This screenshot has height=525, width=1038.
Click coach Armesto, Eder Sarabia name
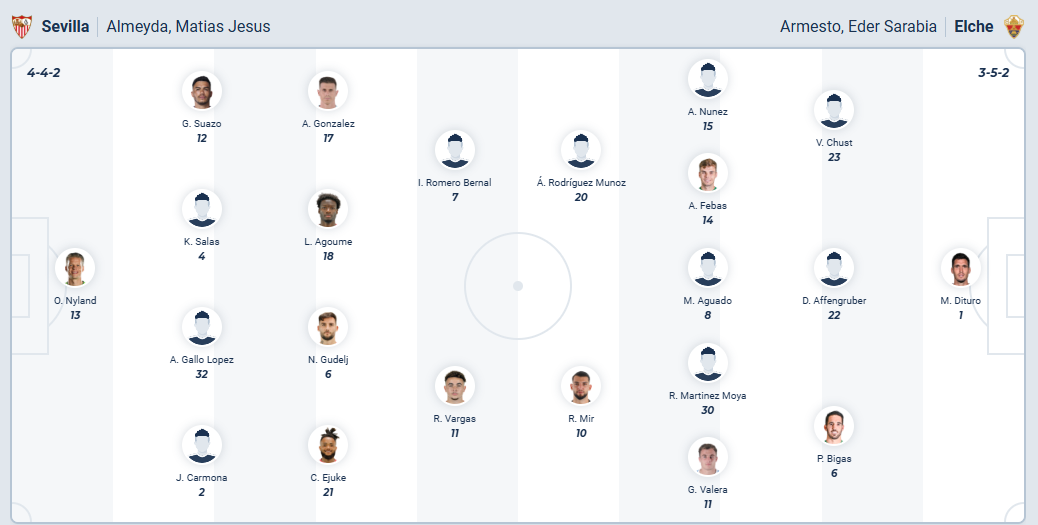click(x=858, y=27)
